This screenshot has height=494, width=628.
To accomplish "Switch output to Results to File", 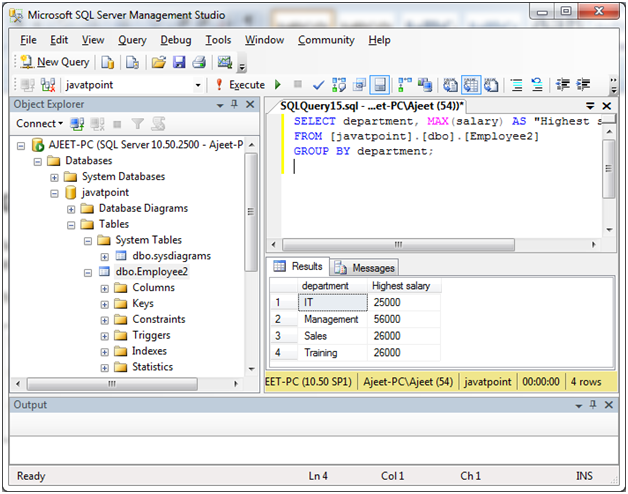I will coord(491,85).
